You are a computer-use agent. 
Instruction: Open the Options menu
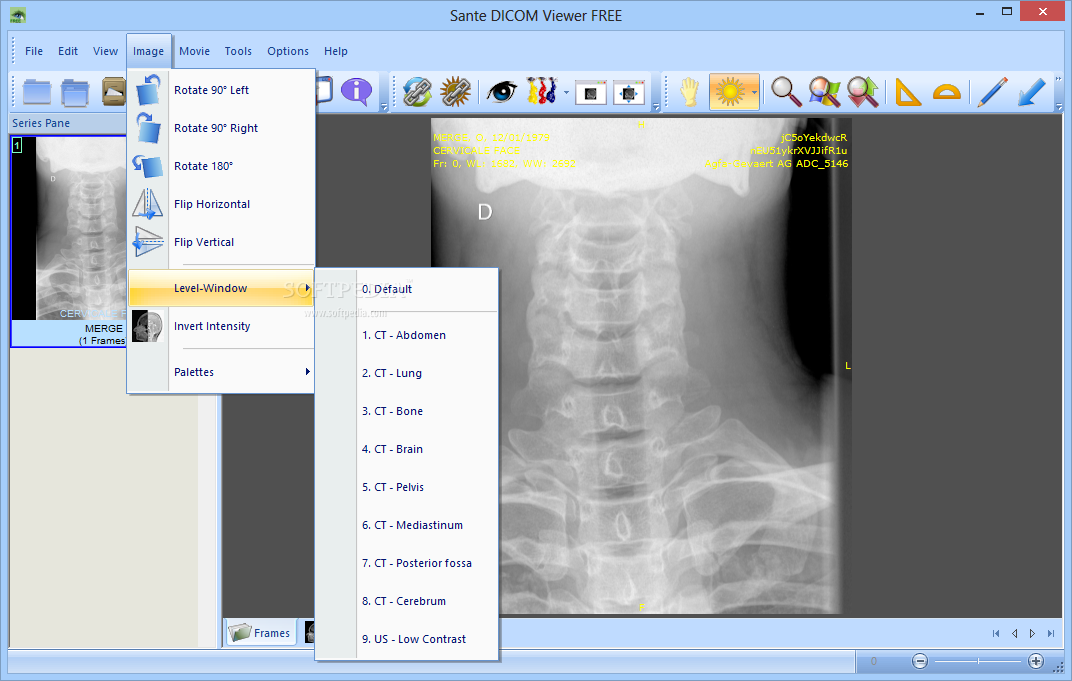pyautogui.click(x=288, y=51)
